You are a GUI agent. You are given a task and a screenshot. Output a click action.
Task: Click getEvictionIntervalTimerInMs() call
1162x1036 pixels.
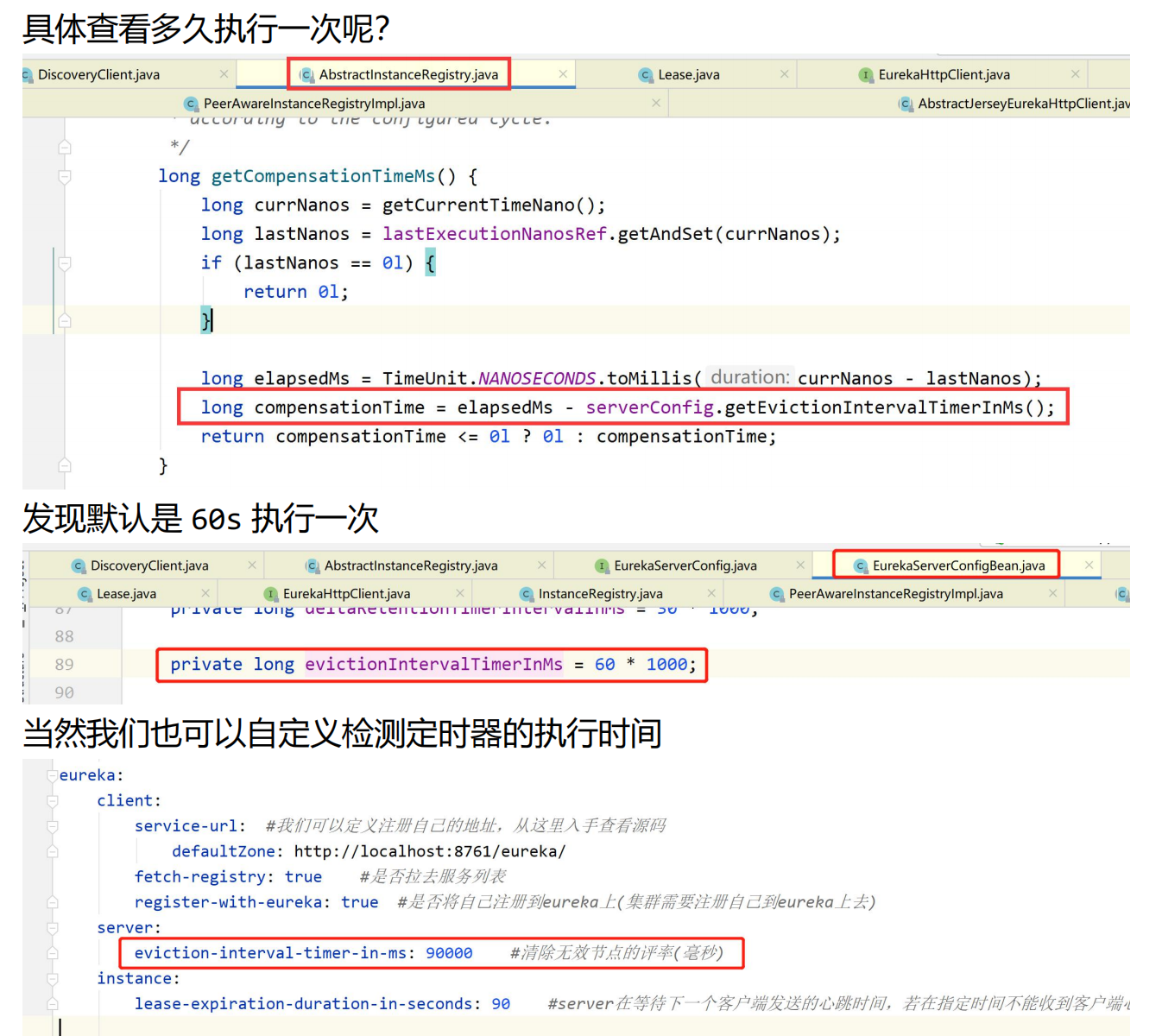(x=889, y=407)
